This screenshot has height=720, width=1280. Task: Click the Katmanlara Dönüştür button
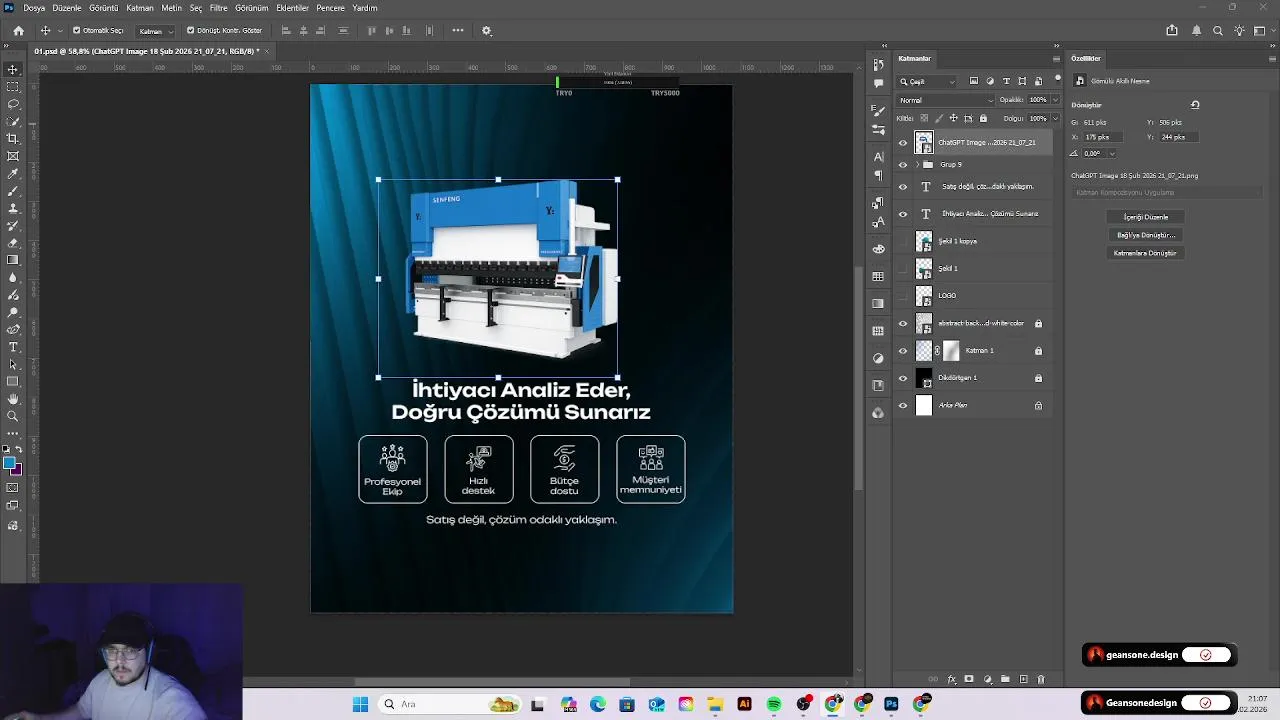point(1145,253)
